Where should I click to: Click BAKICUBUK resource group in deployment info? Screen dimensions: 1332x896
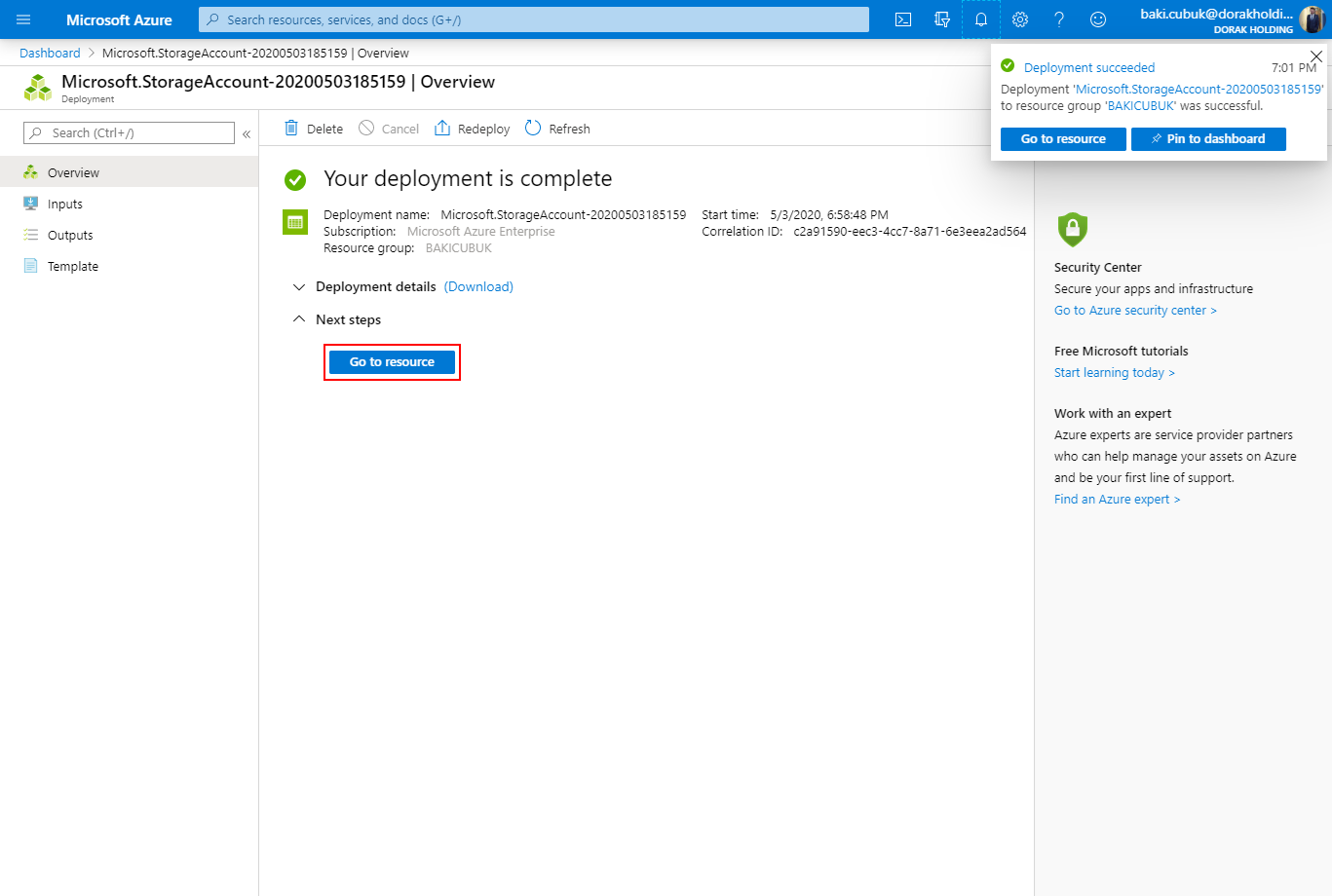pos(459,248)
